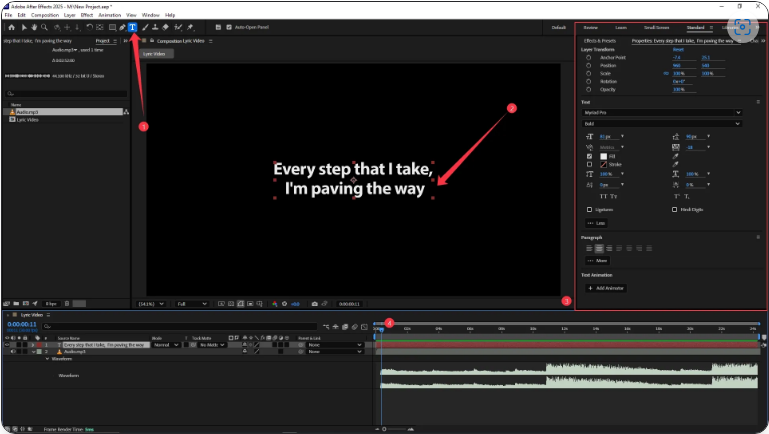769x434 pixels.
Task: Delete selected item with trash icon
Action: point(67,304)
